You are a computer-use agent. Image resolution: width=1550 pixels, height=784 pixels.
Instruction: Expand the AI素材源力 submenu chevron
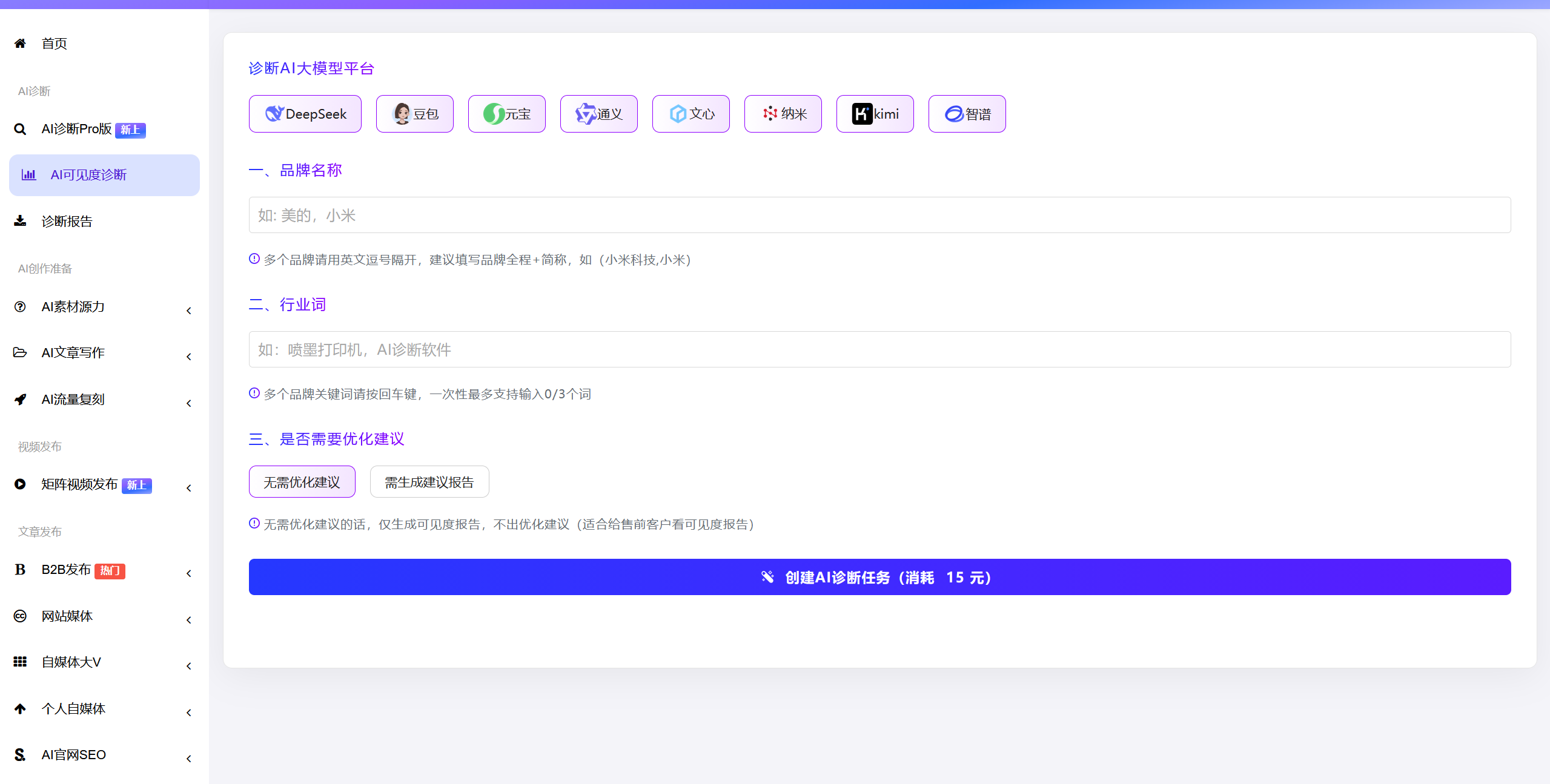[x=189, y=311]
